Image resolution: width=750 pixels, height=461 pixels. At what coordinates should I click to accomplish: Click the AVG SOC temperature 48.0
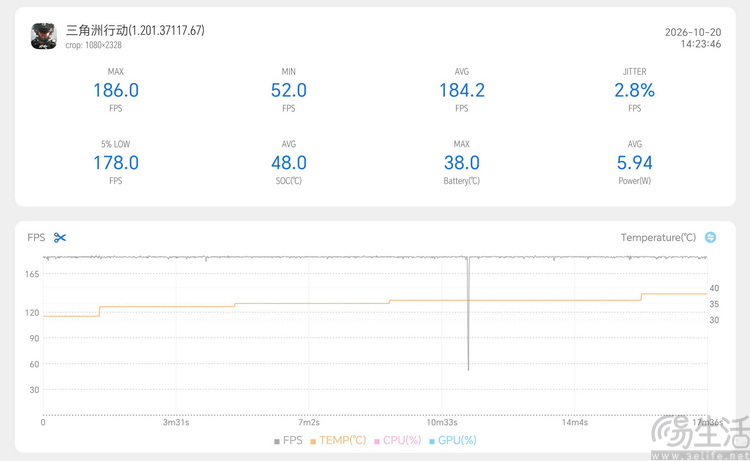[x=288, y=163]
